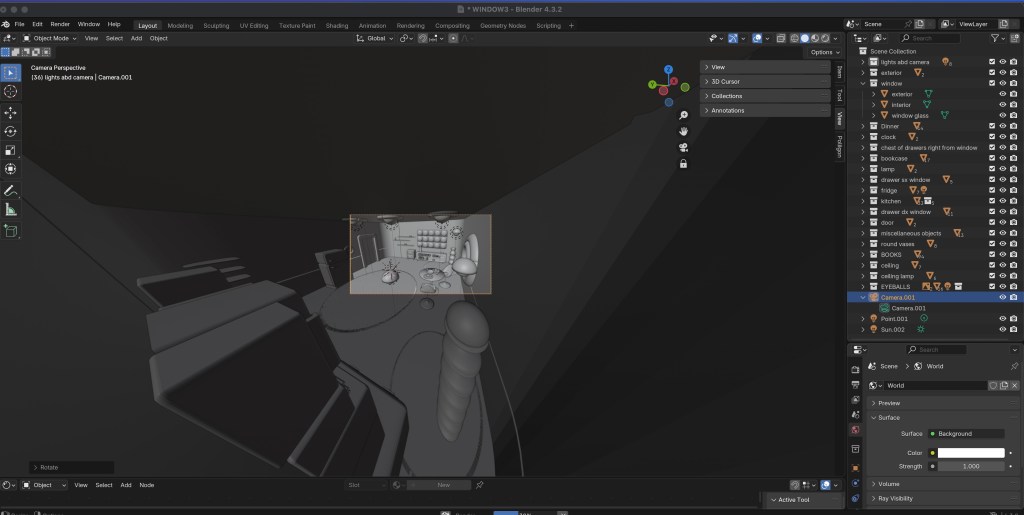Hide the bookcase collection in viewport
The width and height of the screenshot is (1024, 515).
1002,158
